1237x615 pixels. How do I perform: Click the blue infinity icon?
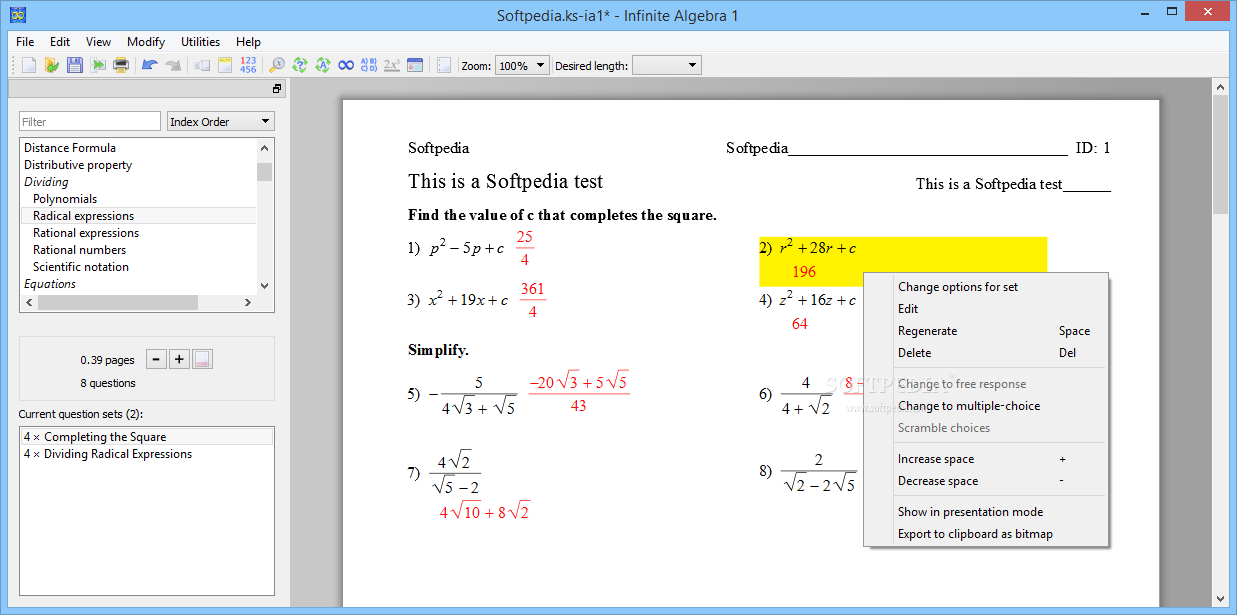tap(346, 65)
